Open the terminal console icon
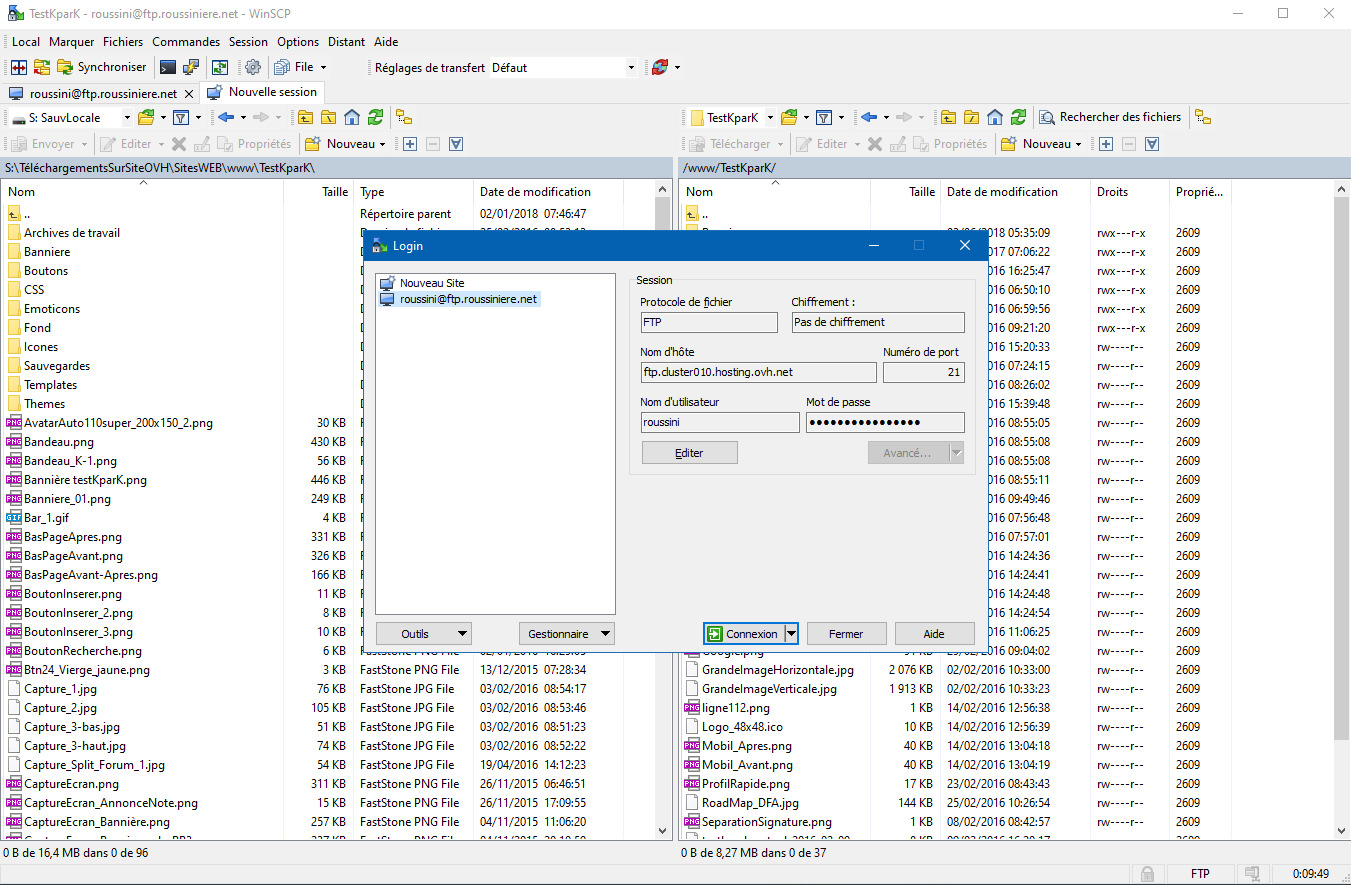This screenshot has height=885, width=1351. [167, 67]
